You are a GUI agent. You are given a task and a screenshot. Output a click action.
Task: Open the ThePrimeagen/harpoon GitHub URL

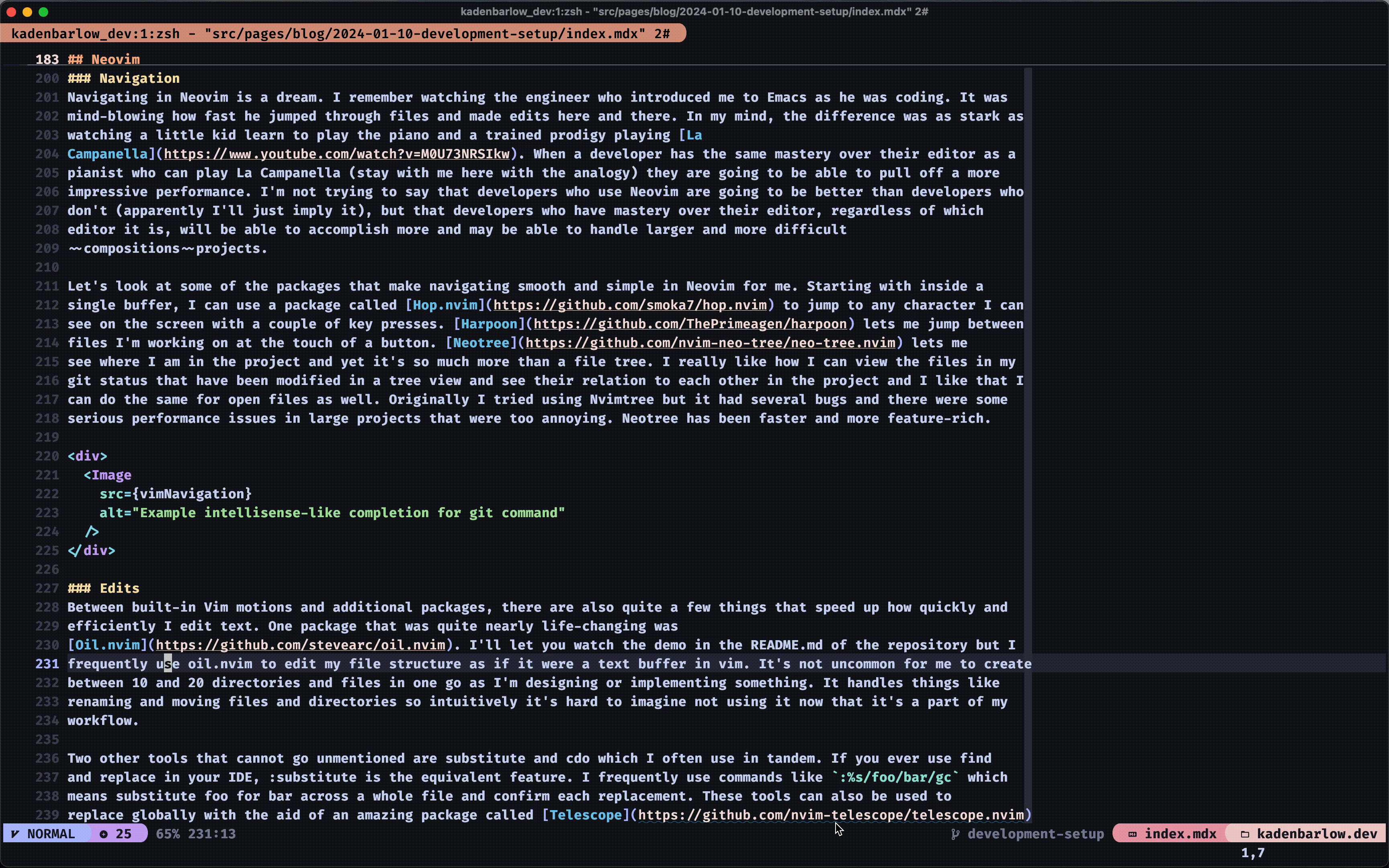[x=690, y=324]
